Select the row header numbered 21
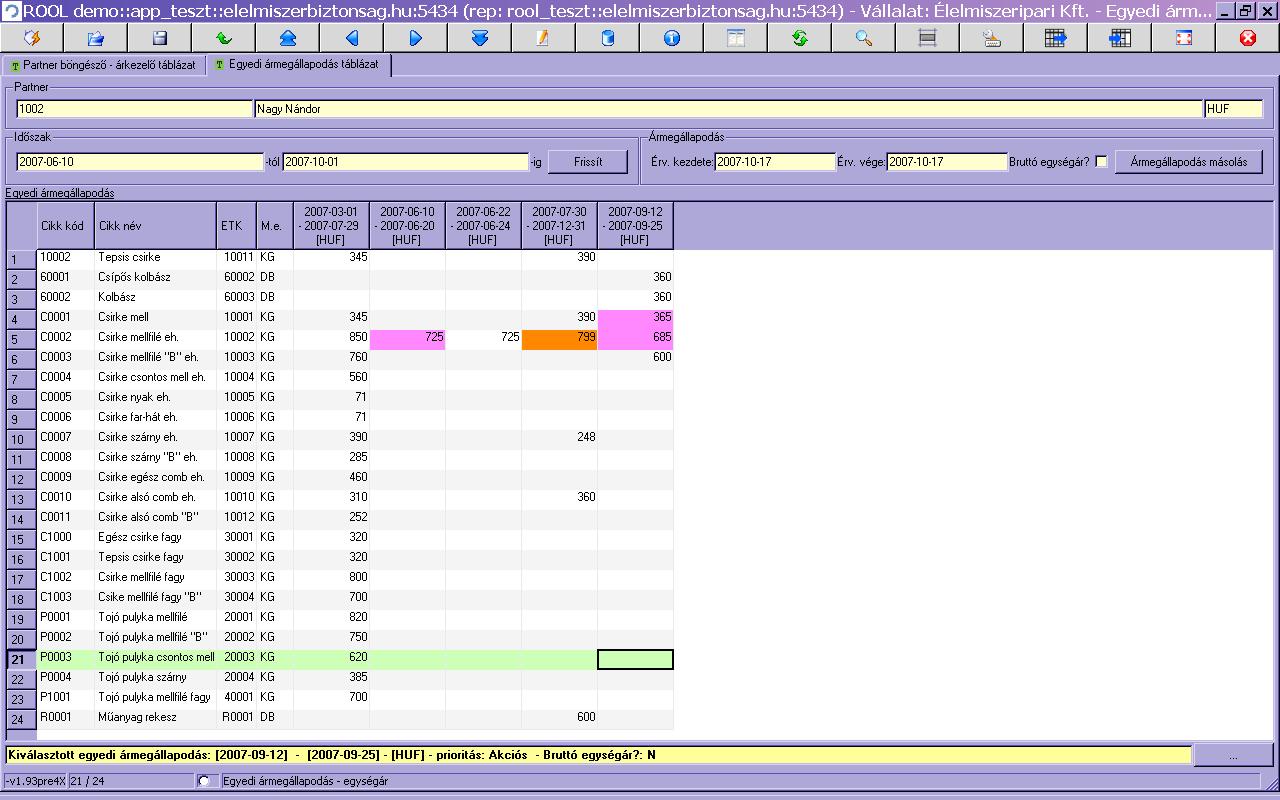 point(21,660)
